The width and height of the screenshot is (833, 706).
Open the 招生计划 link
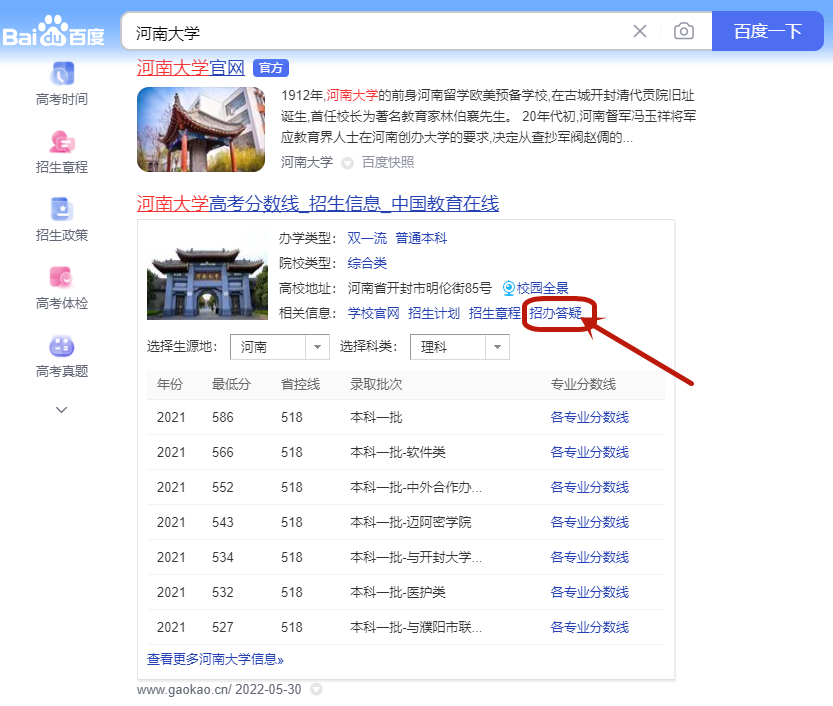coord(434,313)
